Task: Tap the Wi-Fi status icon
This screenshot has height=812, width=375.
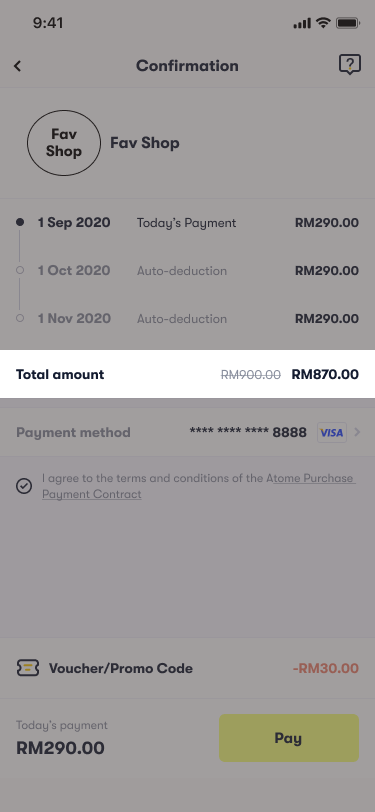Action: pos(324,23)
